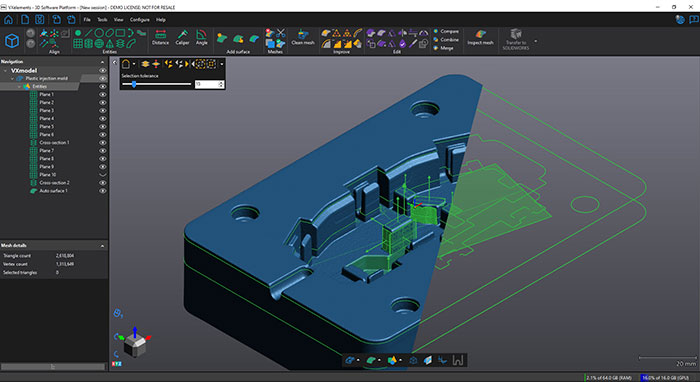
Task: Click the first Add surface icon
Action: point(221,39)
